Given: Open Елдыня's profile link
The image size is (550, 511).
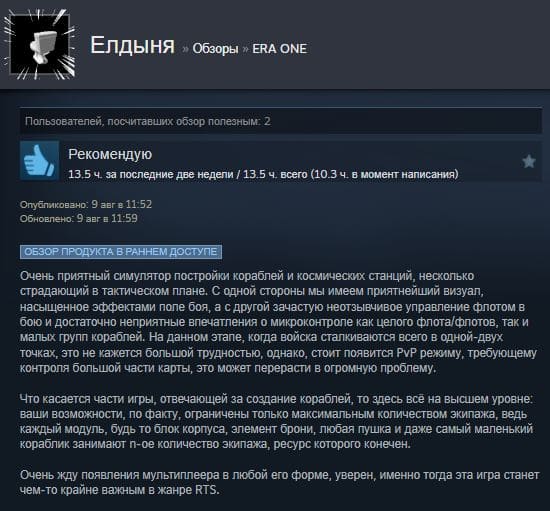Looking at the screenshot, I should (x=132, y=46).
